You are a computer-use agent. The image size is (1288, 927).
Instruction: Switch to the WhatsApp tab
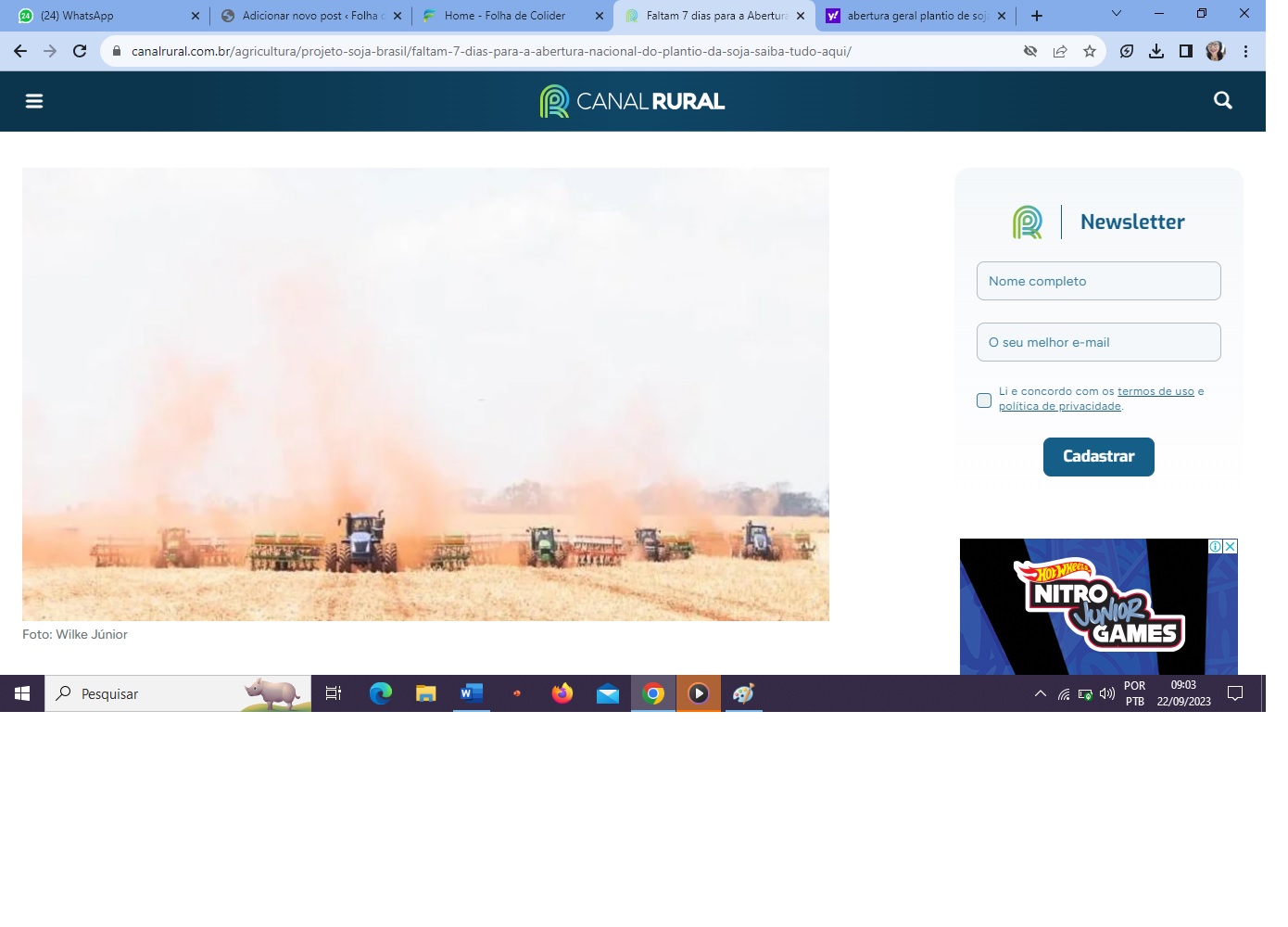(x=102, y=16)
